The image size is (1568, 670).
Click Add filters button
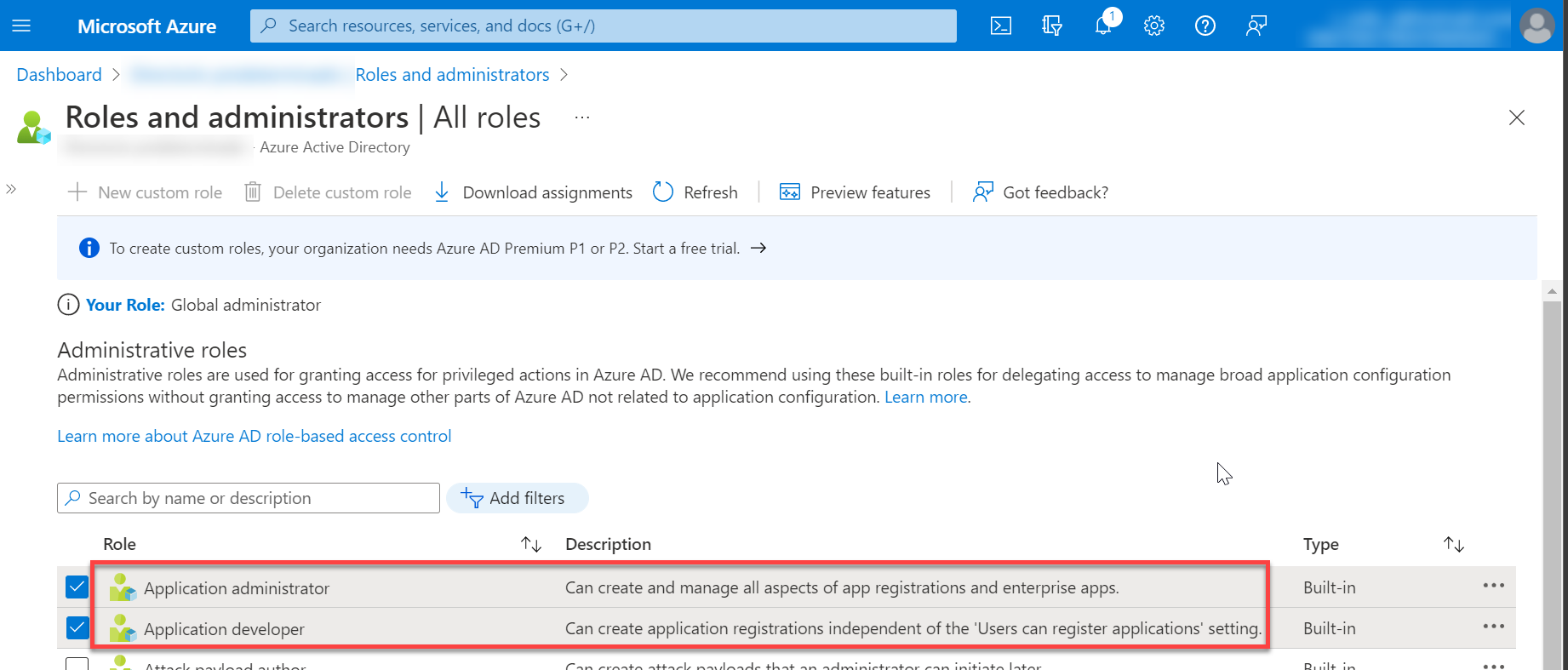[517, 498]
